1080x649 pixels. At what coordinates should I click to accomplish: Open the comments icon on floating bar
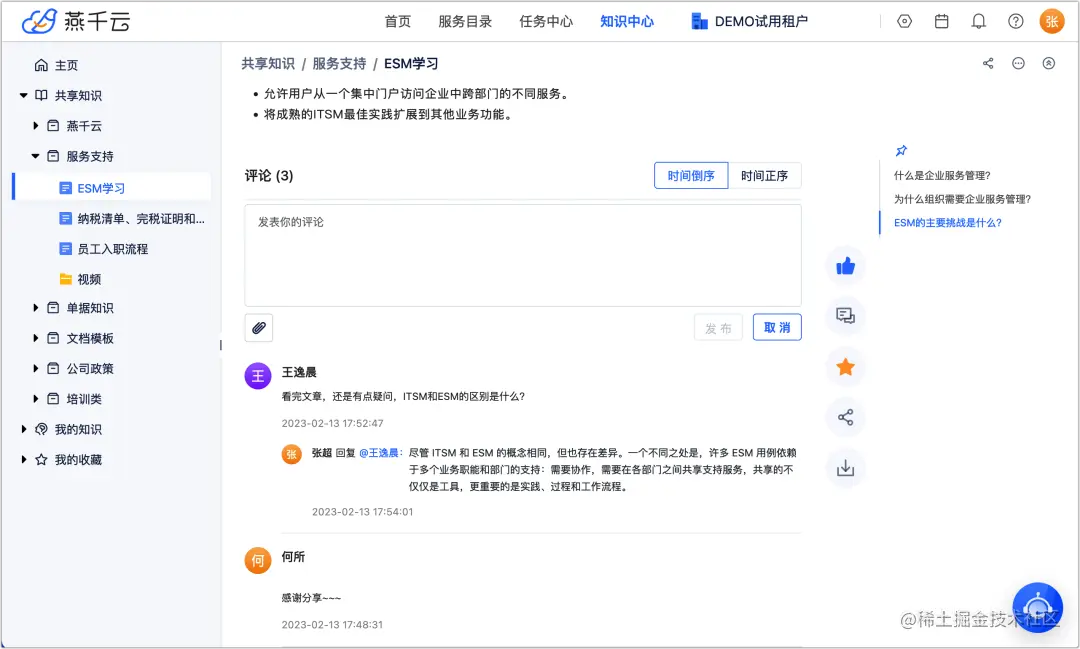point(845,317)
